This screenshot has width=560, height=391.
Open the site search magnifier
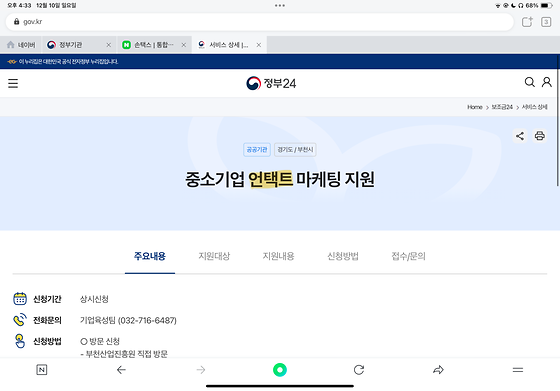(530, 82)
